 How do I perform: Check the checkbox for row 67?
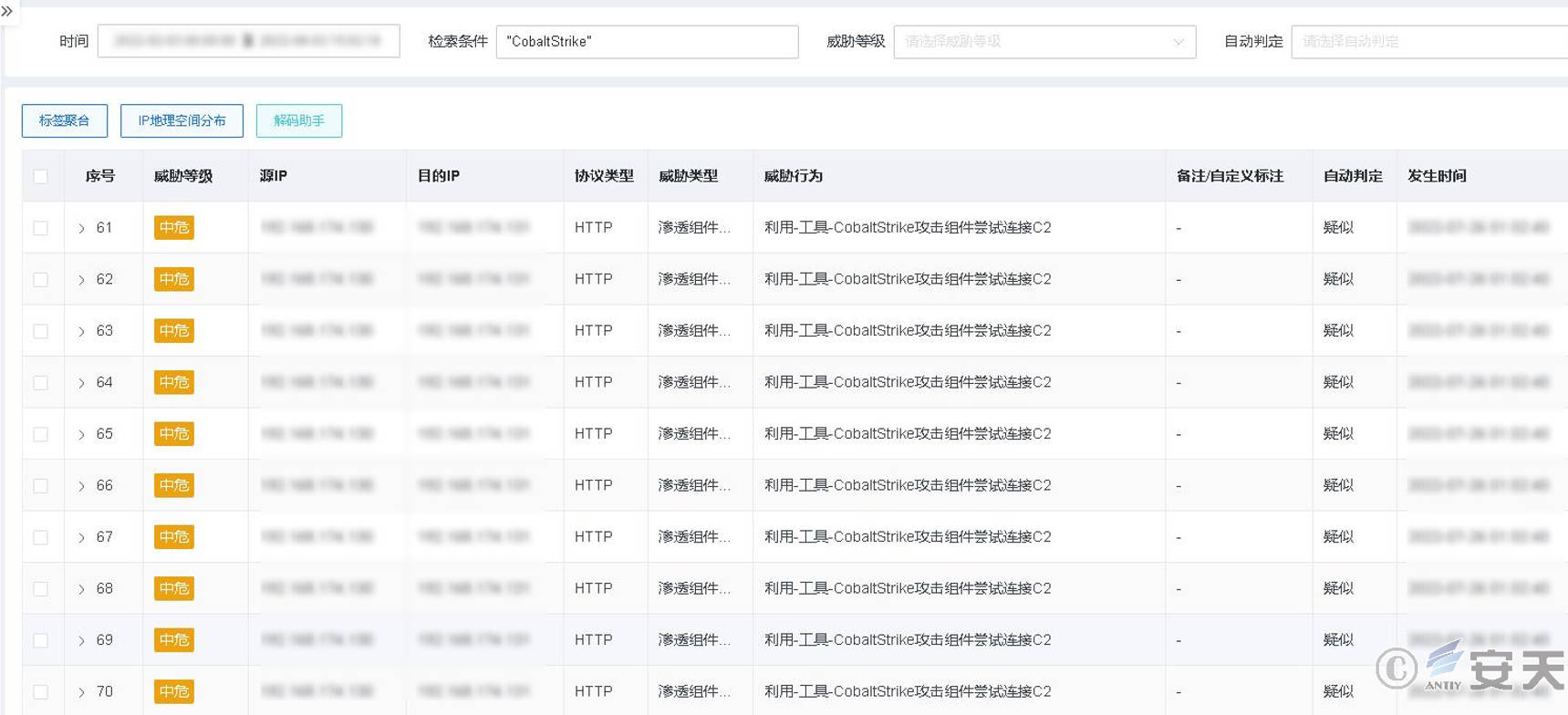click(x=41, y=537)
